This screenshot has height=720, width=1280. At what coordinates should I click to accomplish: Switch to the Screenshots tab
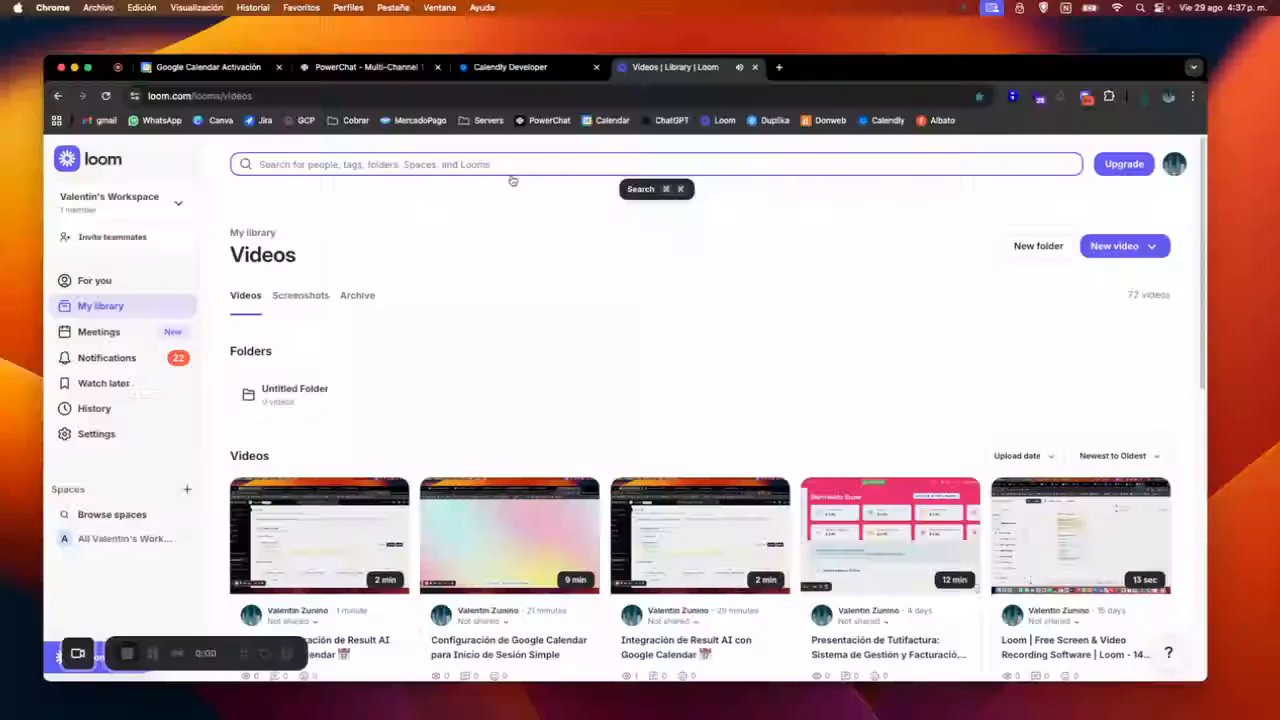coord(300,296)
